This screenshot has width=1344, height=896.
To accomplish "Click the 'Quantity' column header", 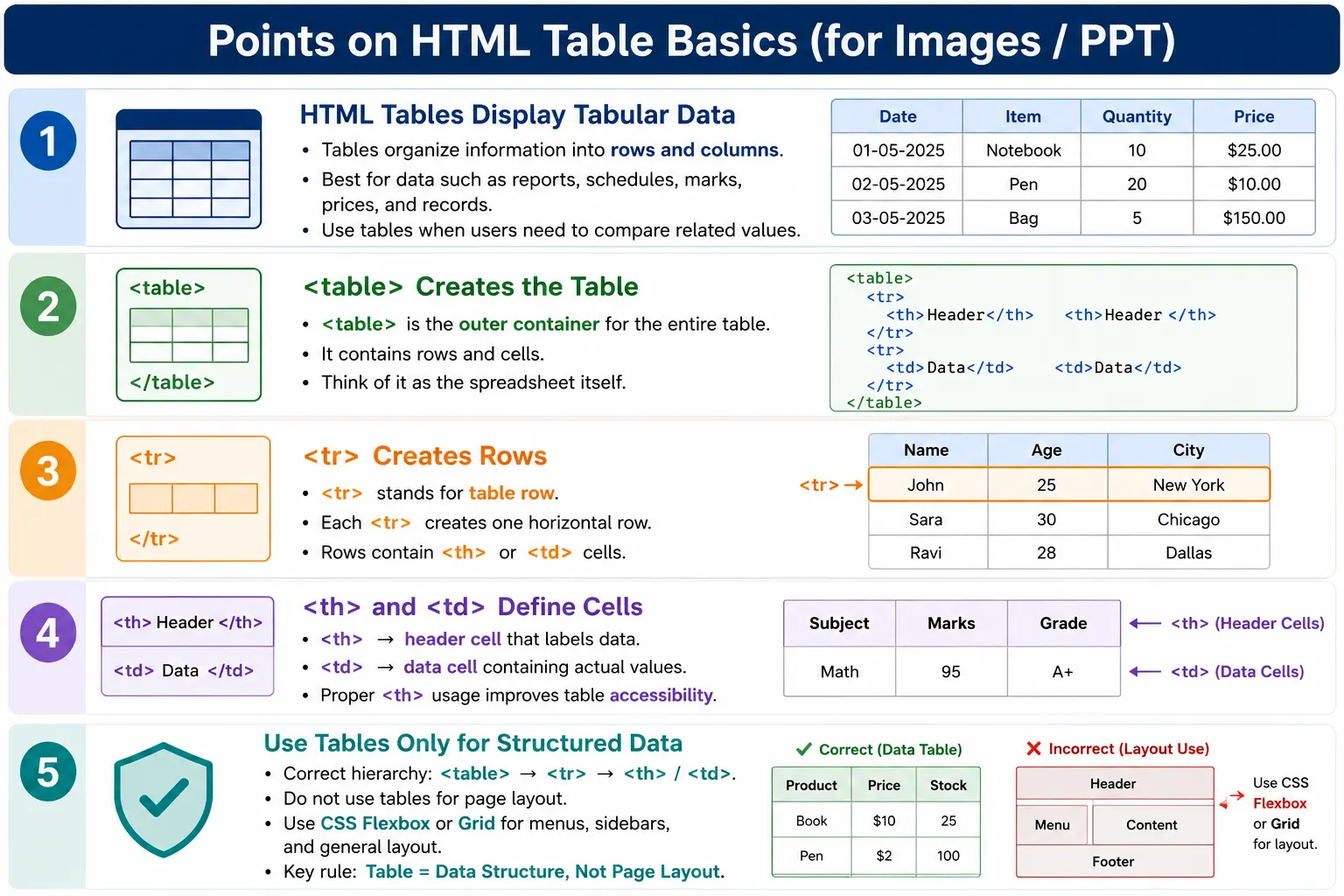I will 1137,116.
